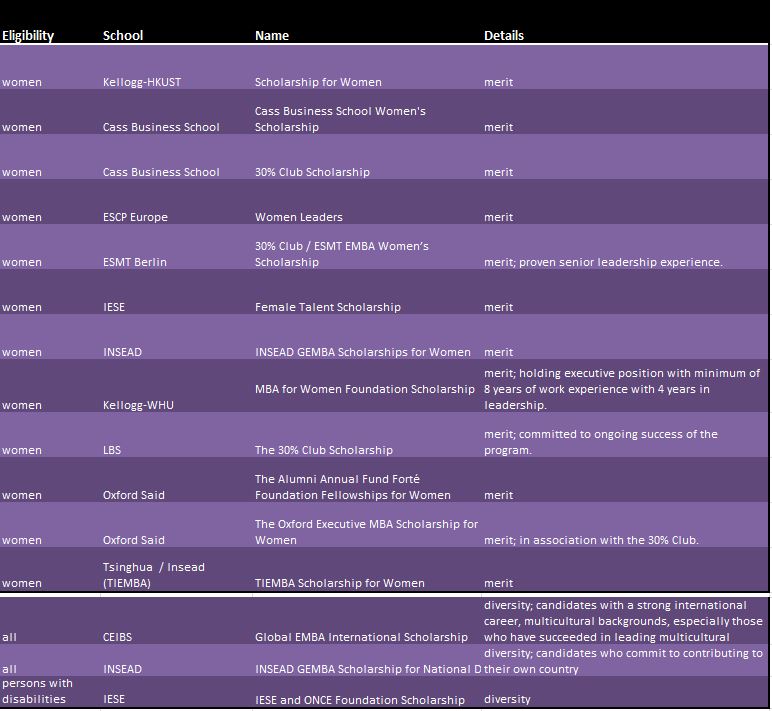Click the Details column header
772x711 pixels.
point(504,35)
